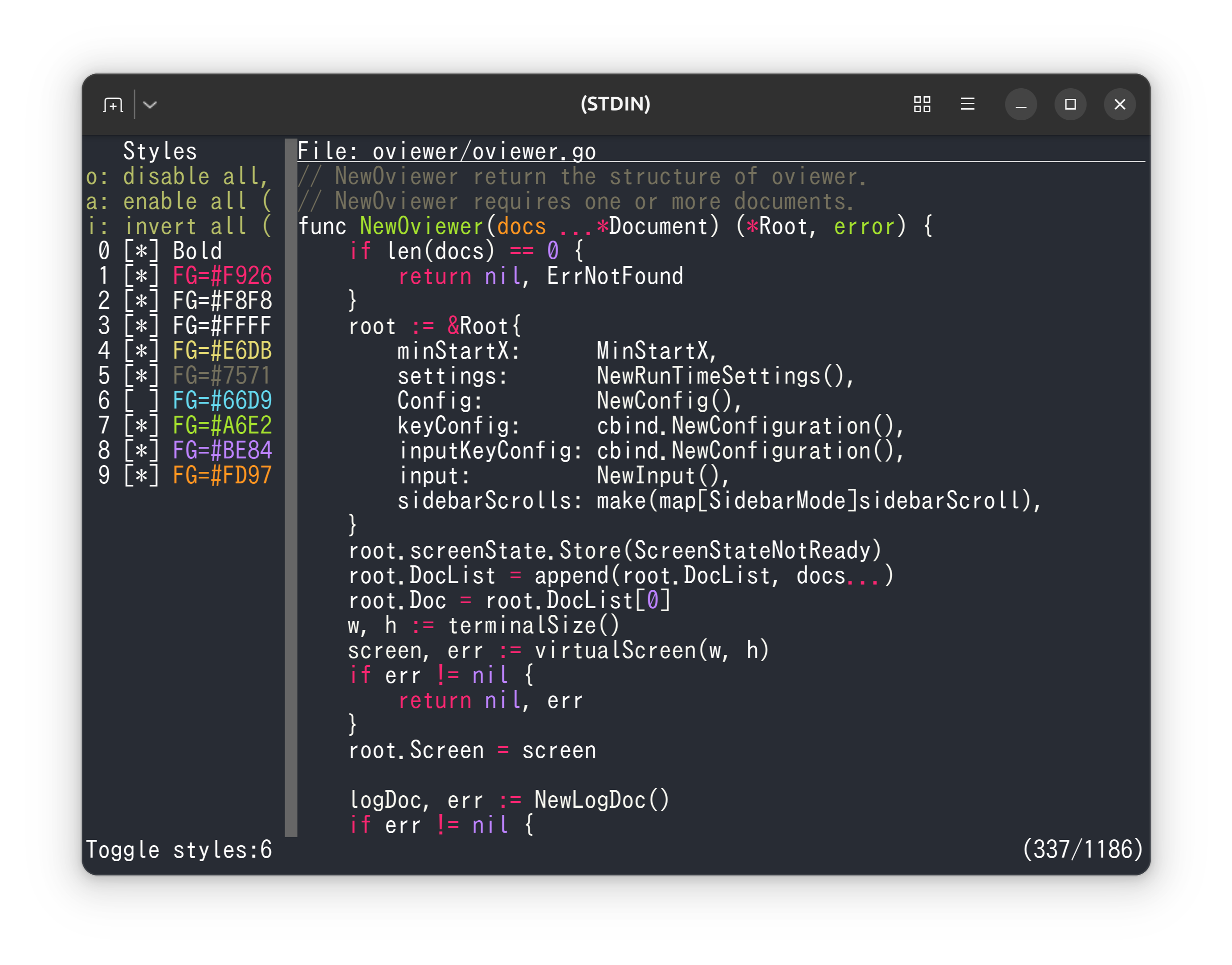This screenshot has width=1232, height=965.
Task: Click the 'return nil, err' line
Action: coord(490,700)
